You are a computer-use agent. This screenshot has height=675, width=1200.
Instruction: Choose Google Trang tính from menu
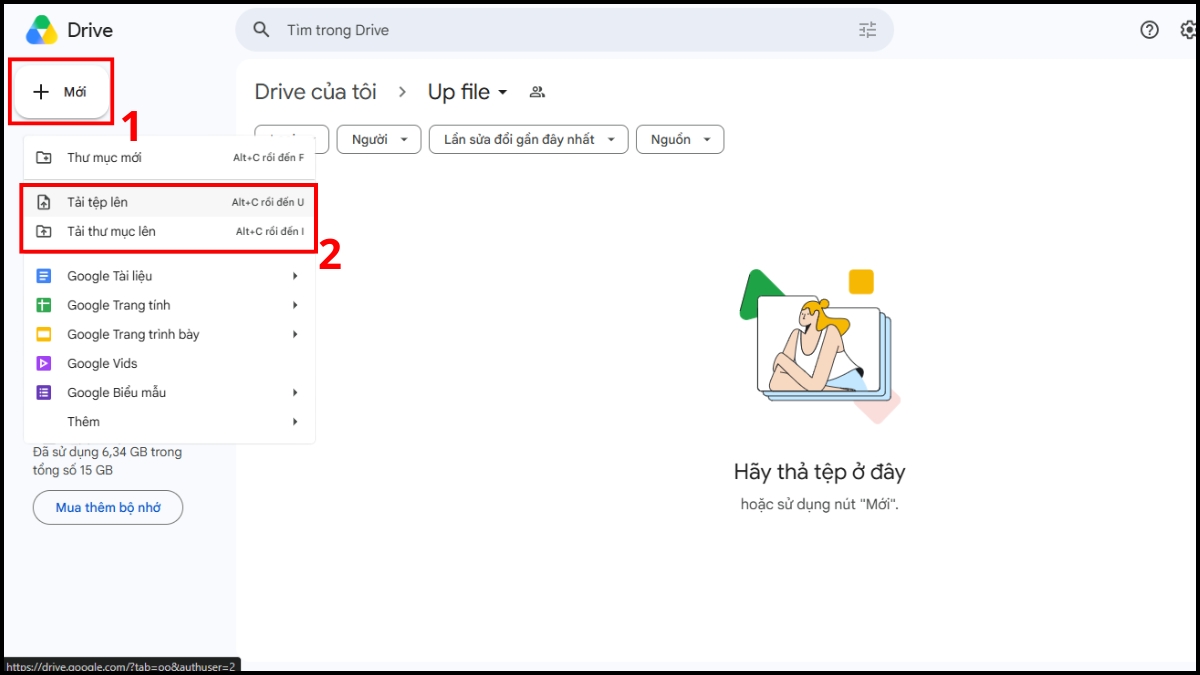(169, 305)
